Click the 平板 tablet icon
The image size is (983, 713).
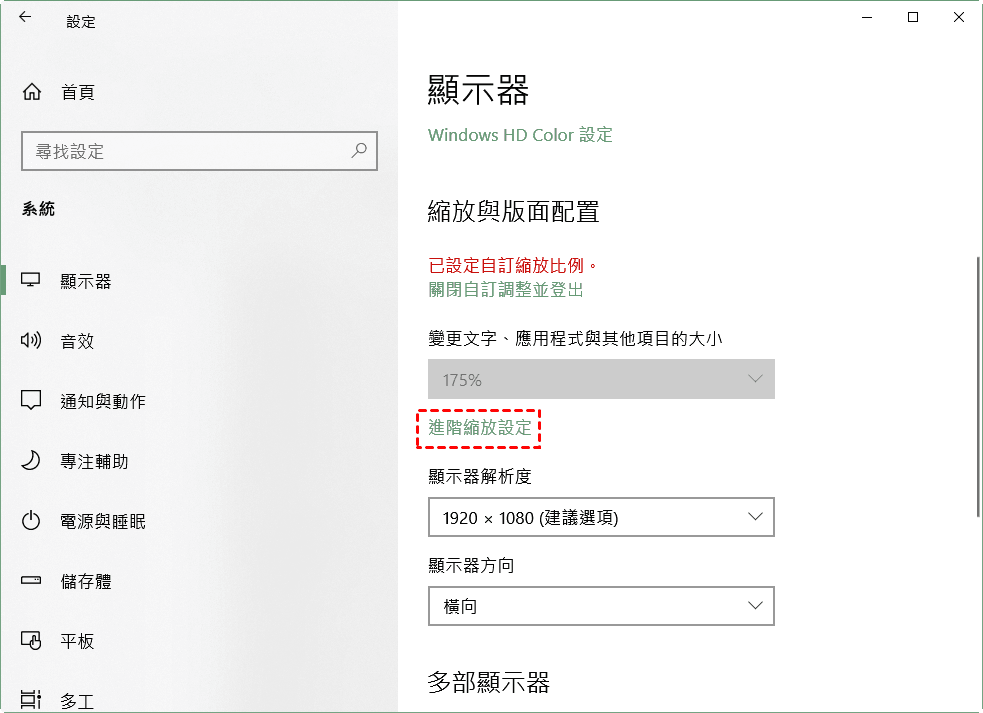pos(31,641)
